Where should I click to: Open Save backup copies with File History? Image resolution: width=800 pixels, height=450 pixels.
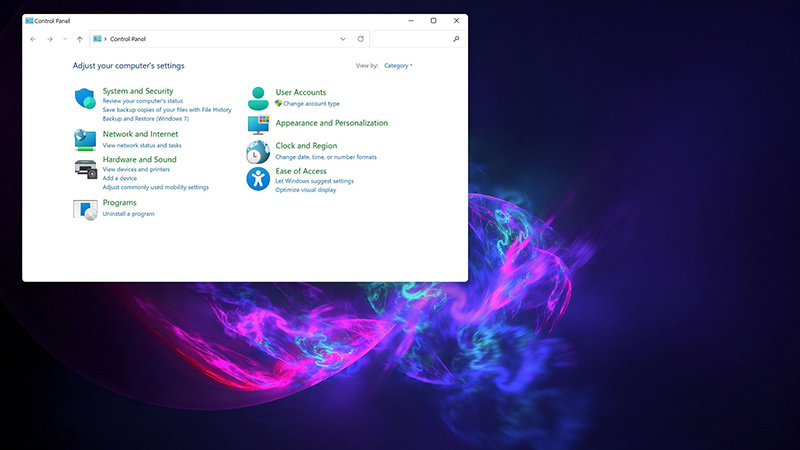[167, 110]
